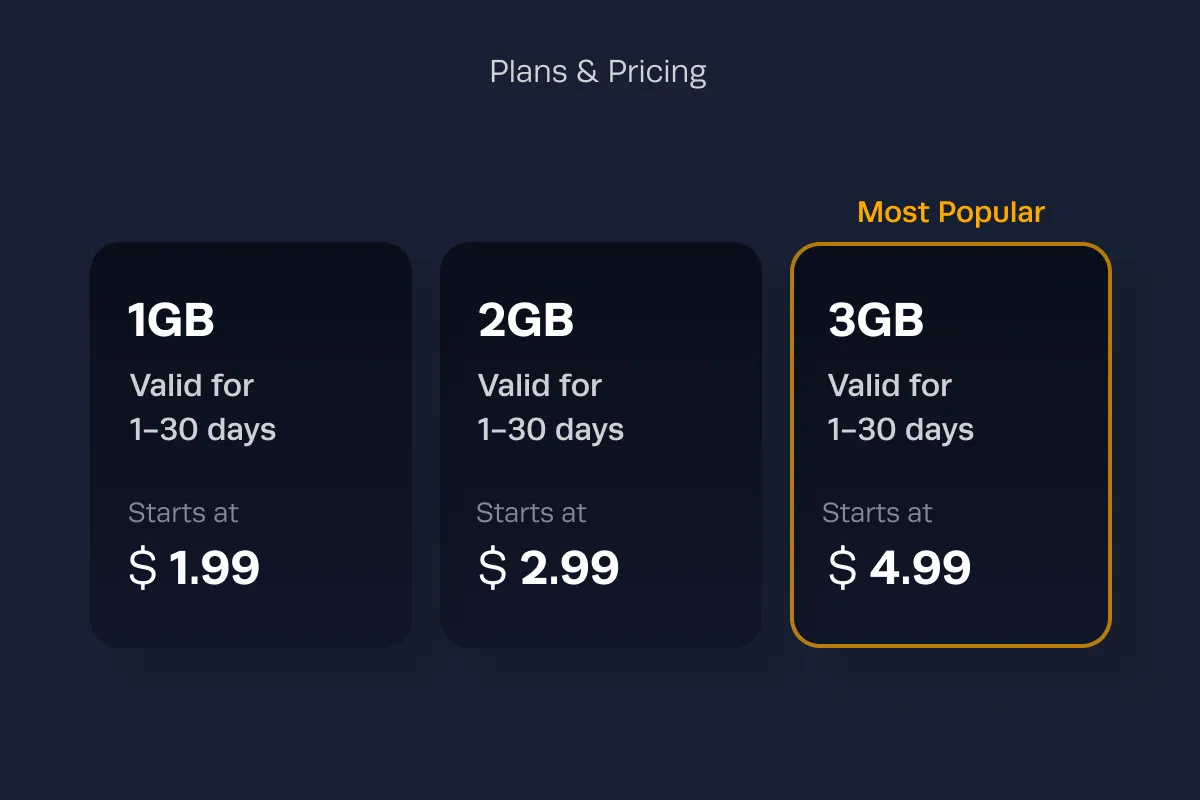Viewport: 1200px width, 800px height.
Task: Click the $ 2.99 price
Action: tap(549, 568)
